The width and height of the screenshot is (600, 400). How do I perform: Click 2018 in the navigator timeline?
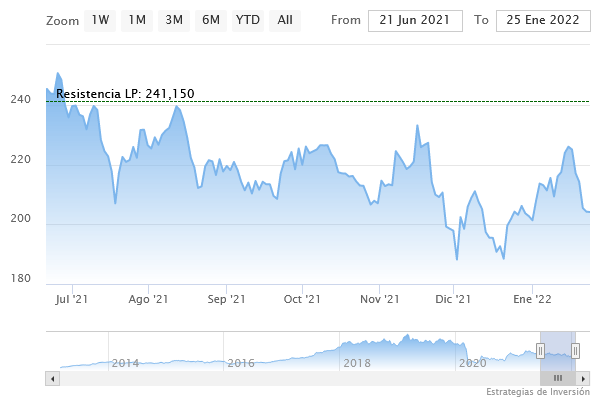tap(357, 363)
